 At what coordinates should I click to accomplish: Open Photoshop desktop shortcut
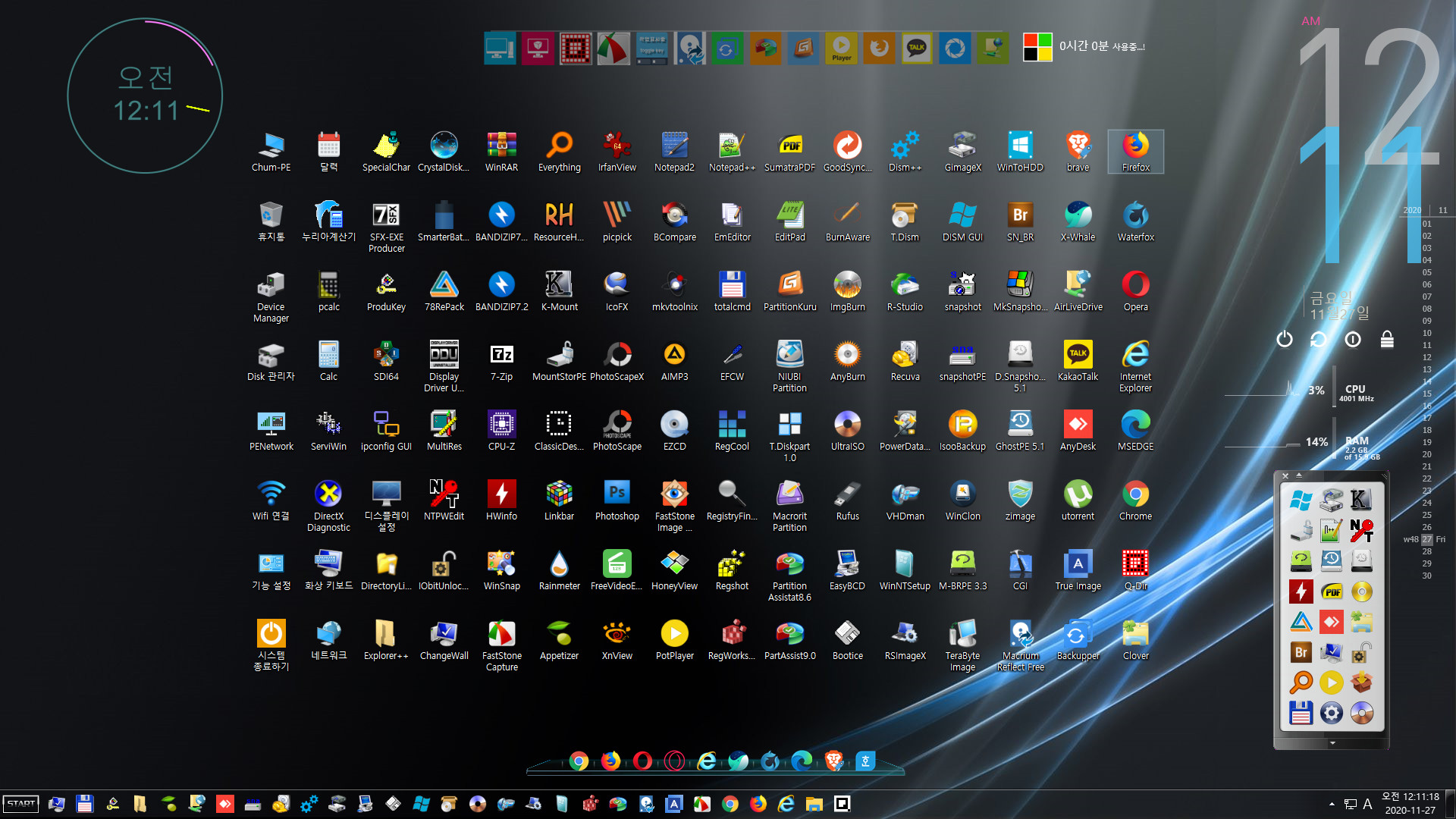(617, 500)
